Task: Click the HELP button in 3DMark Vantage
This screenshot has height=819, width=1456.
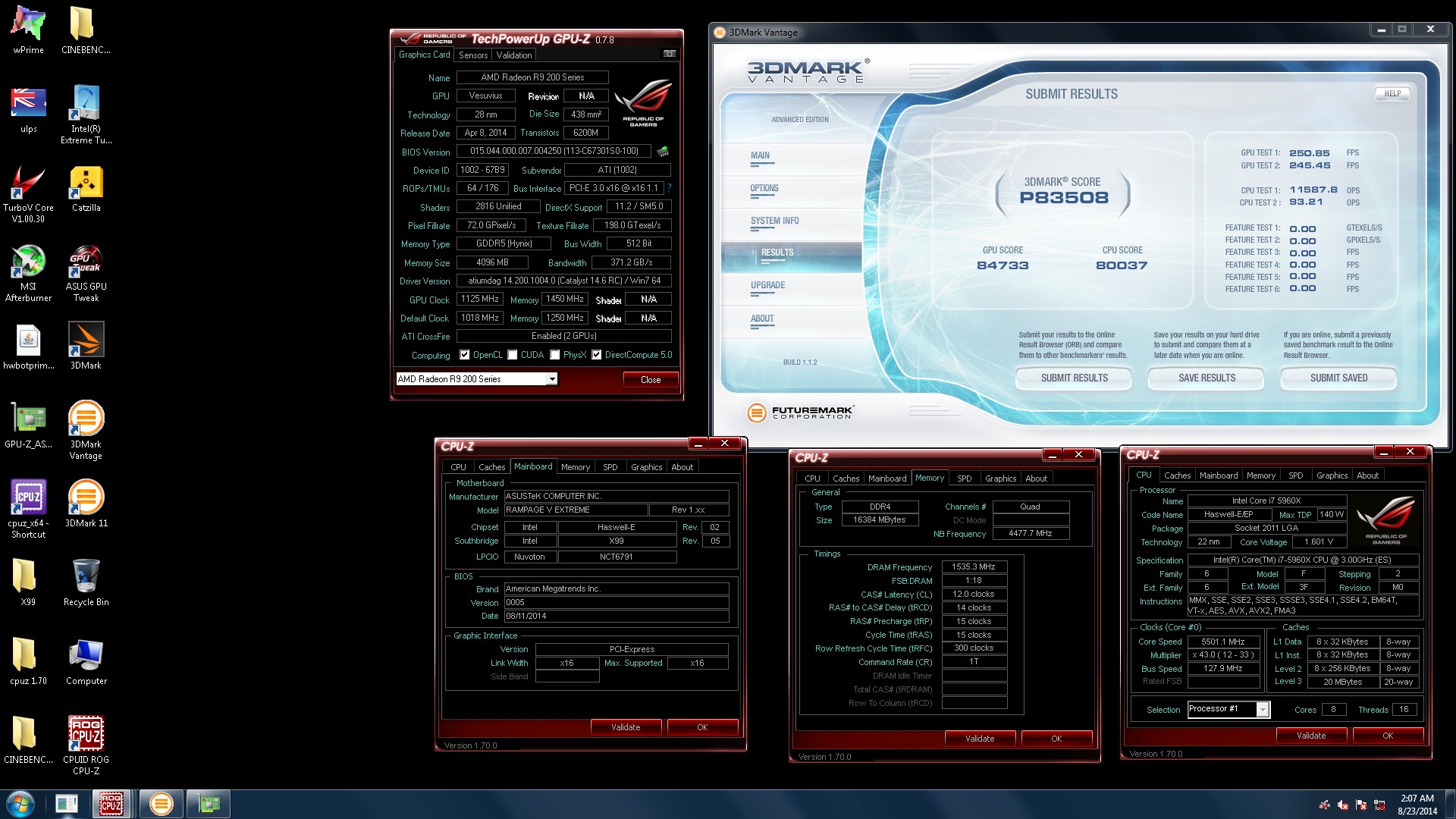Action: (1392, 93)
